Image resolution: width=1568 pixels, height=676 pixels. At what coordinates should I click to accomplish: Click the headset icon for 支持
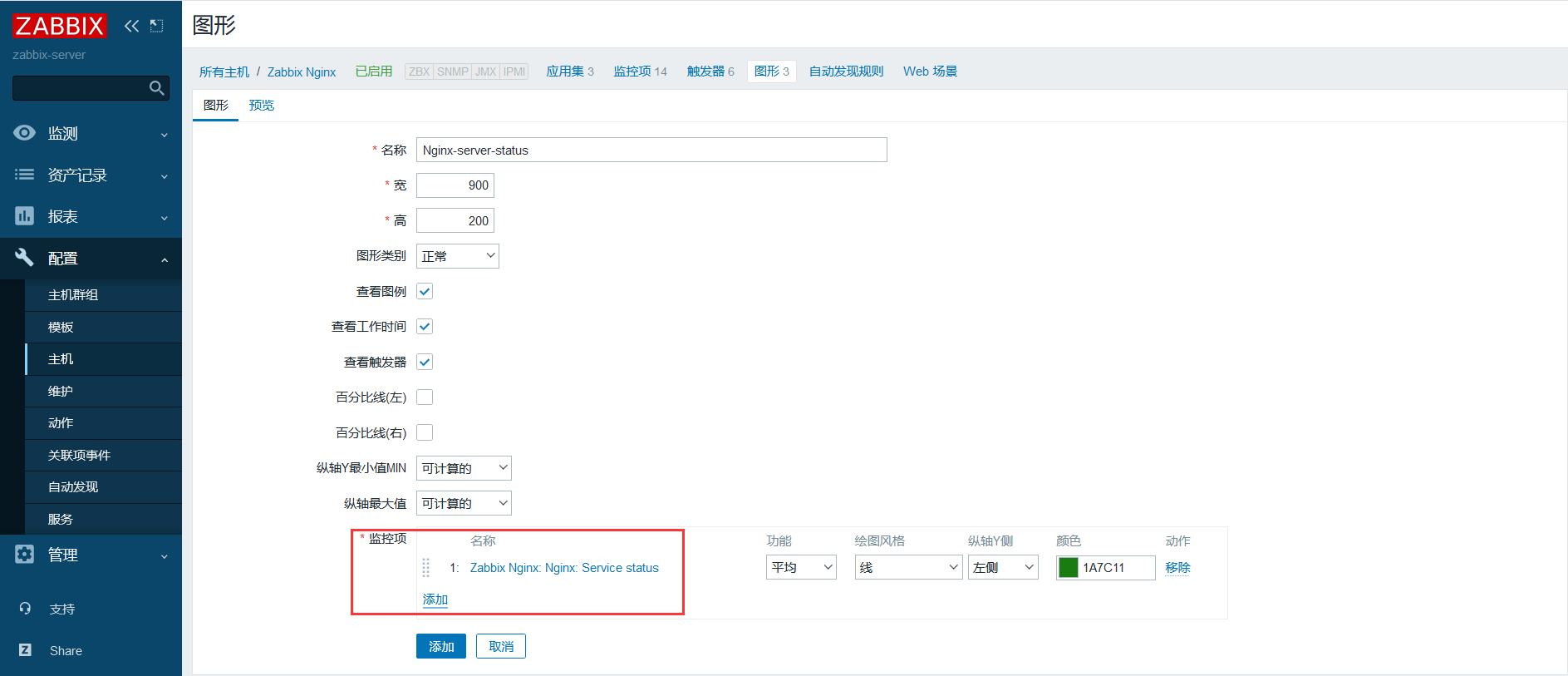click(25, 609)
